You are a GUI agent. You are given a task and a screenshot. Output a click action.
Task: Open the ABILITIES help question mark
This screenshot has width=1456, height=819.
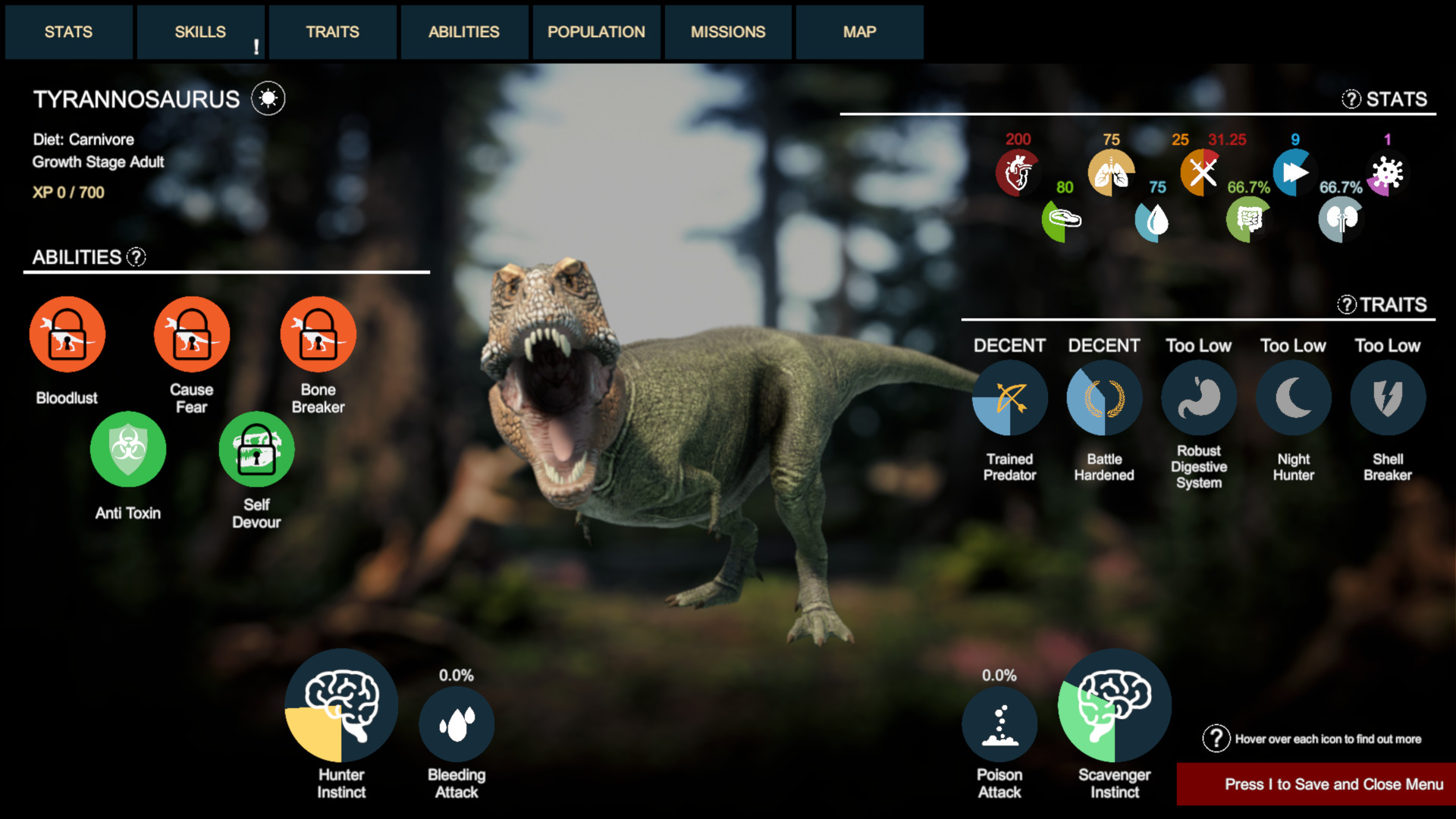point(135,258)
